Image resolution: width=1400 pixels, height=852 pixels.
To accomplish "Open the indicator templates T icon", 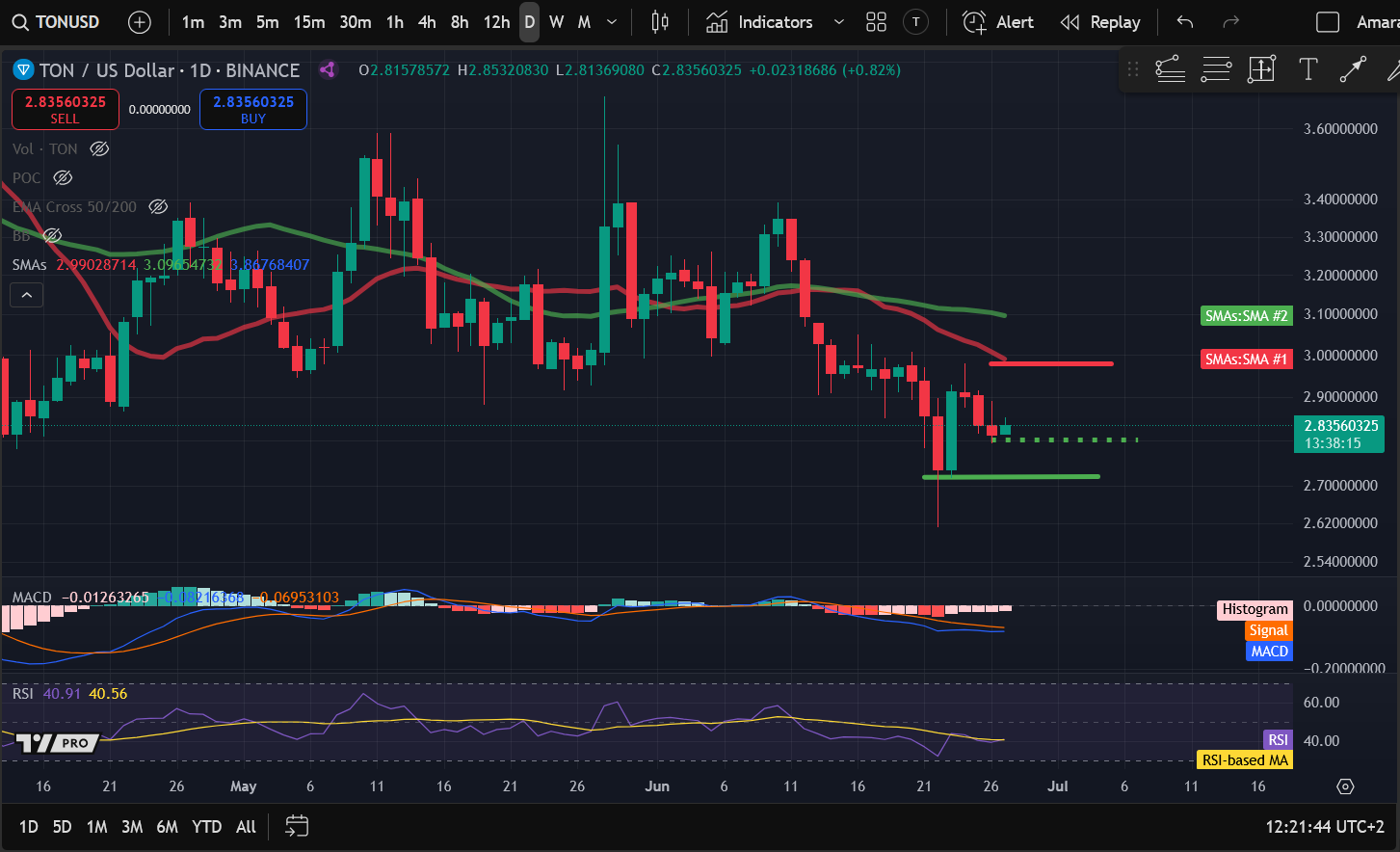I will click(915, 22).
